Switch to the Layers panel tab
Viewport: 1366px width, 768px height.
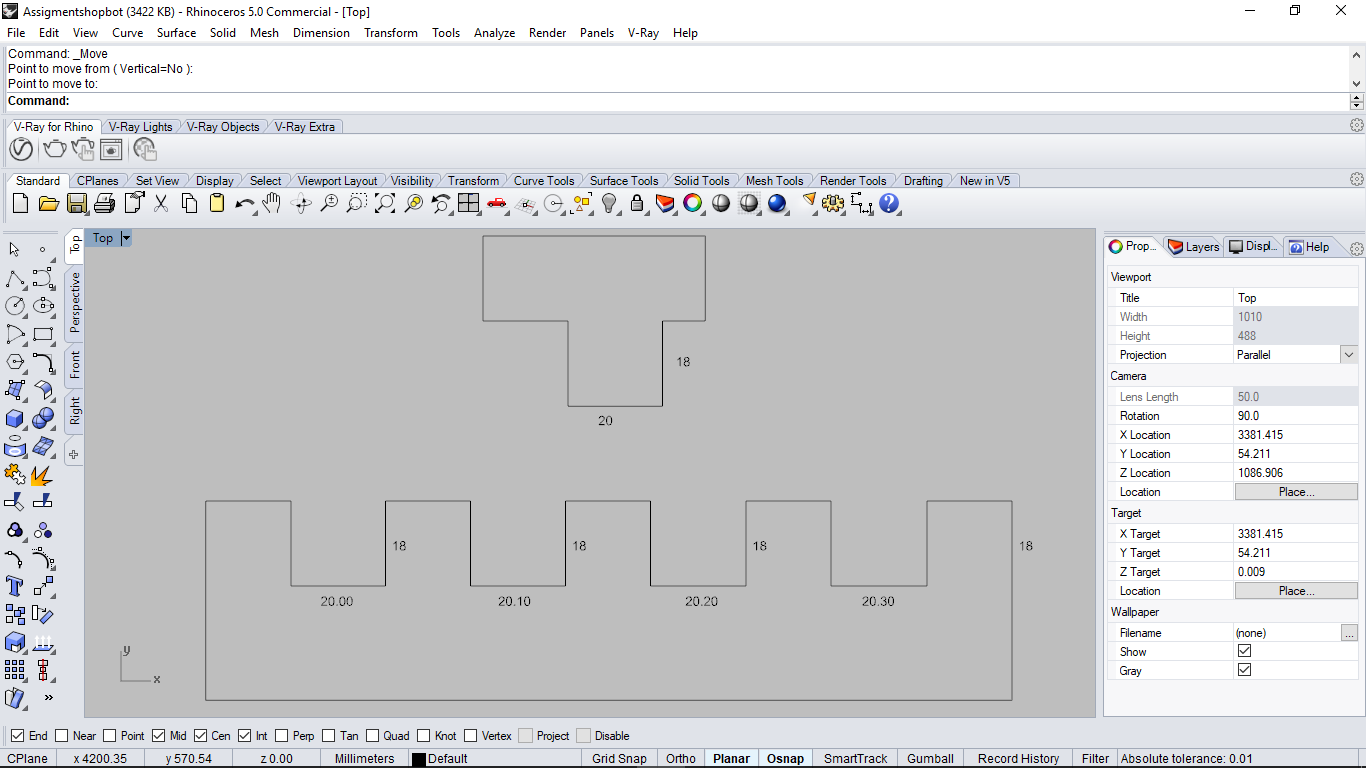pyautogui.click(x=1194, y=247)
